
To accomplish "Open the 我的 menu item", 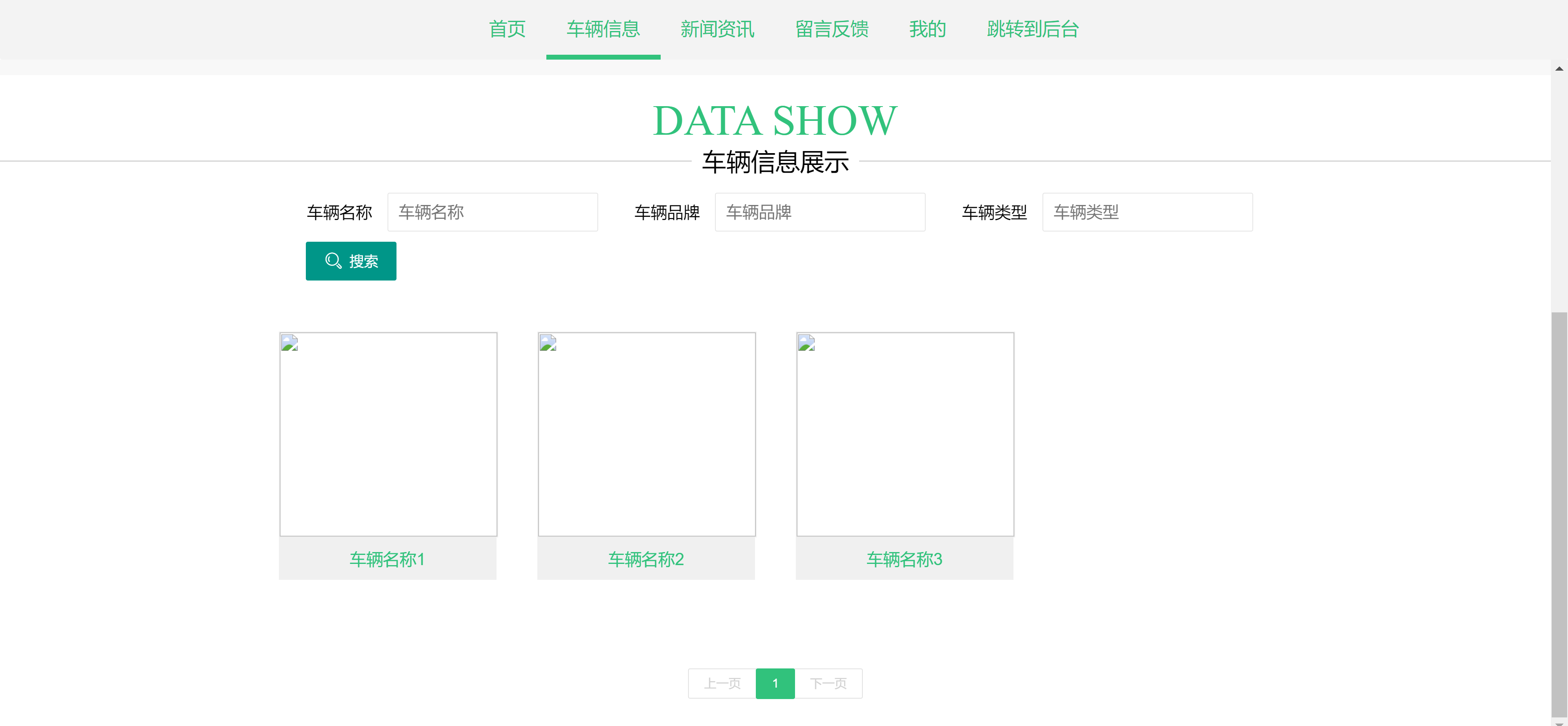I will [x=927, y=29].
